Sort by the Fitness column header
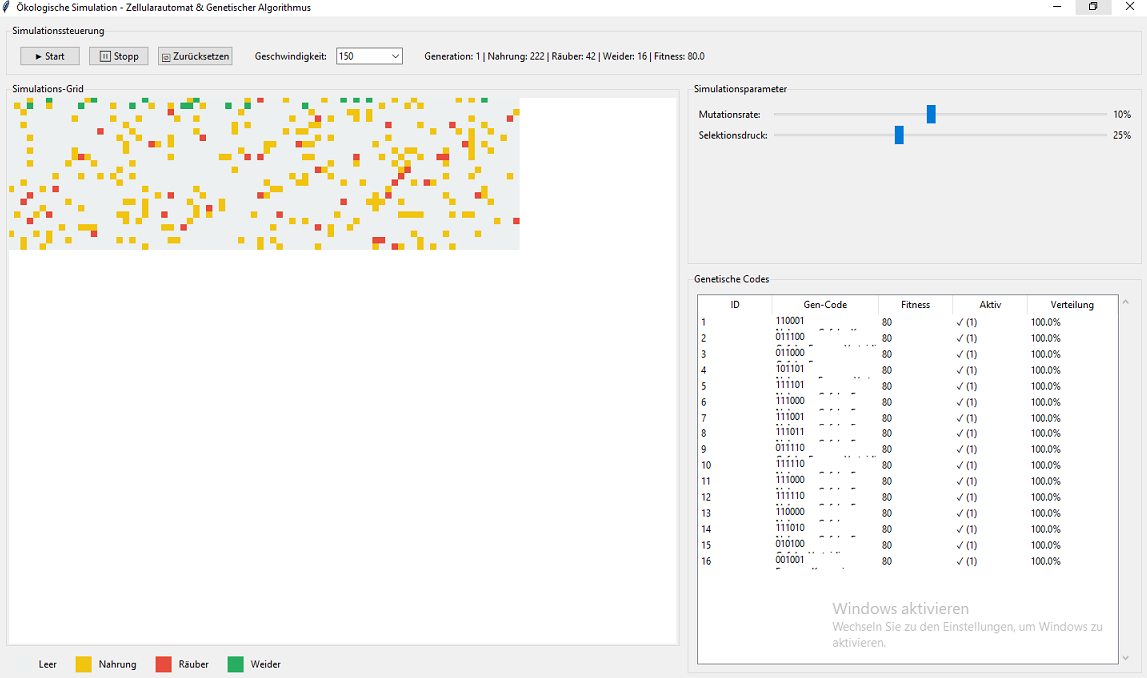 tap(915, 305)
